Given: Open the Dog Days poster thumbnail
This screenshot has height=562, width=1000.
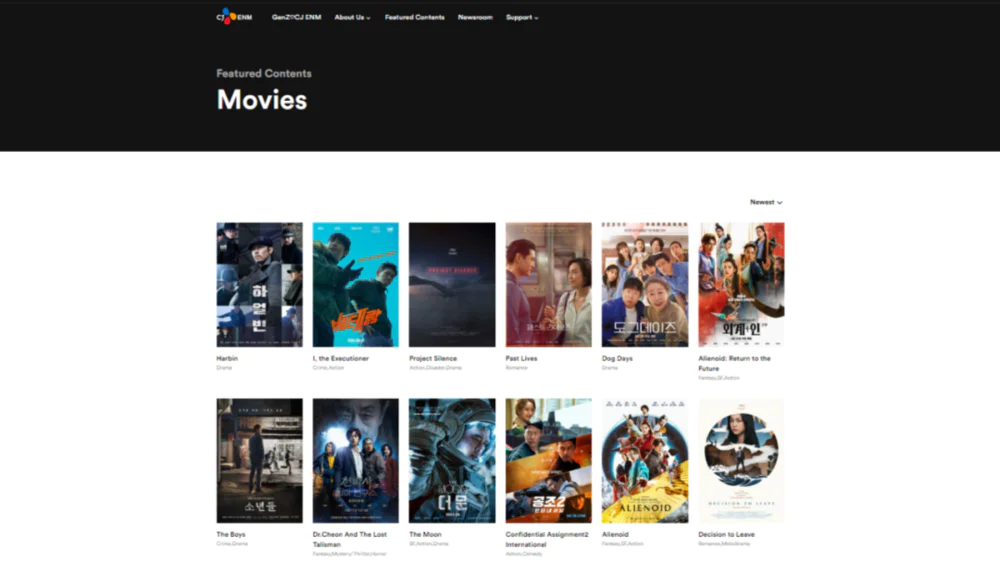Looking at the screenshot, I should [645, 285].
